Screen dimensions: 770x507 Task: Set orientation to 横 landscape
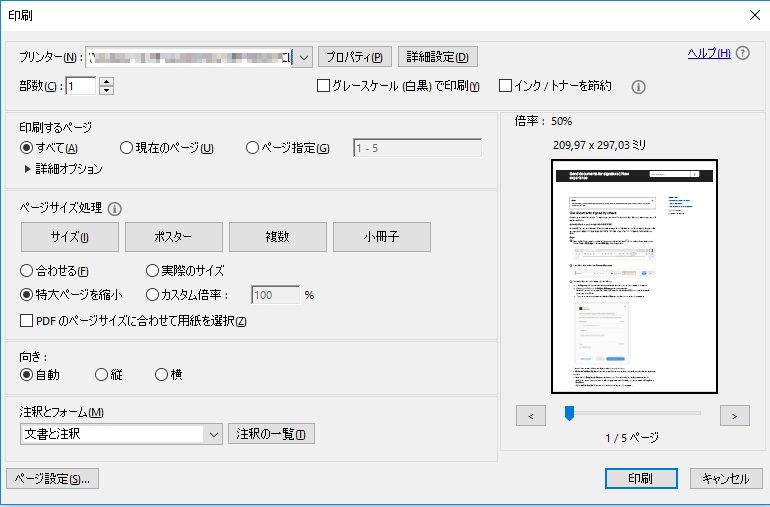161,375
